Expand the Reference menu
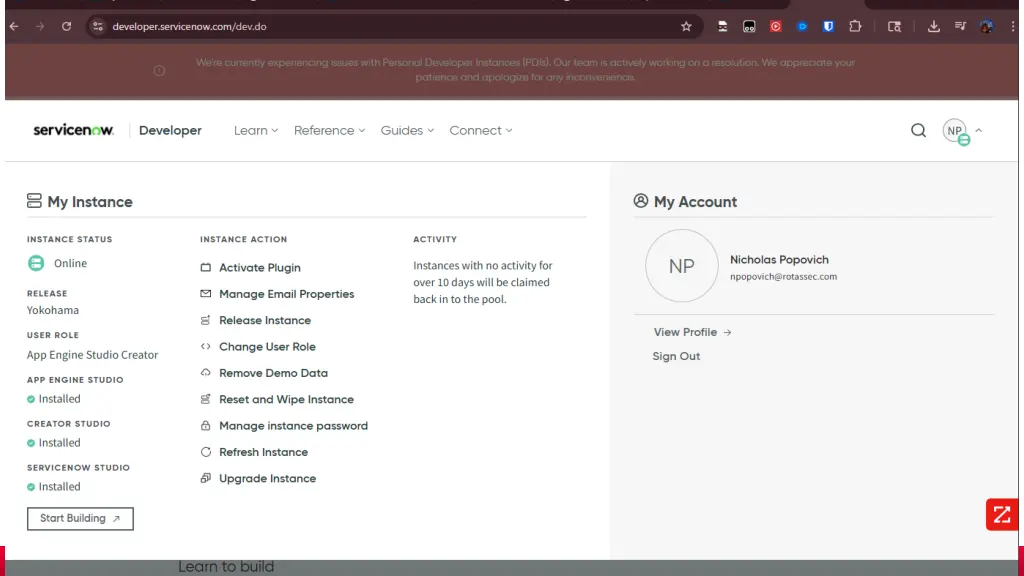1024x576 pixels. 329,131
